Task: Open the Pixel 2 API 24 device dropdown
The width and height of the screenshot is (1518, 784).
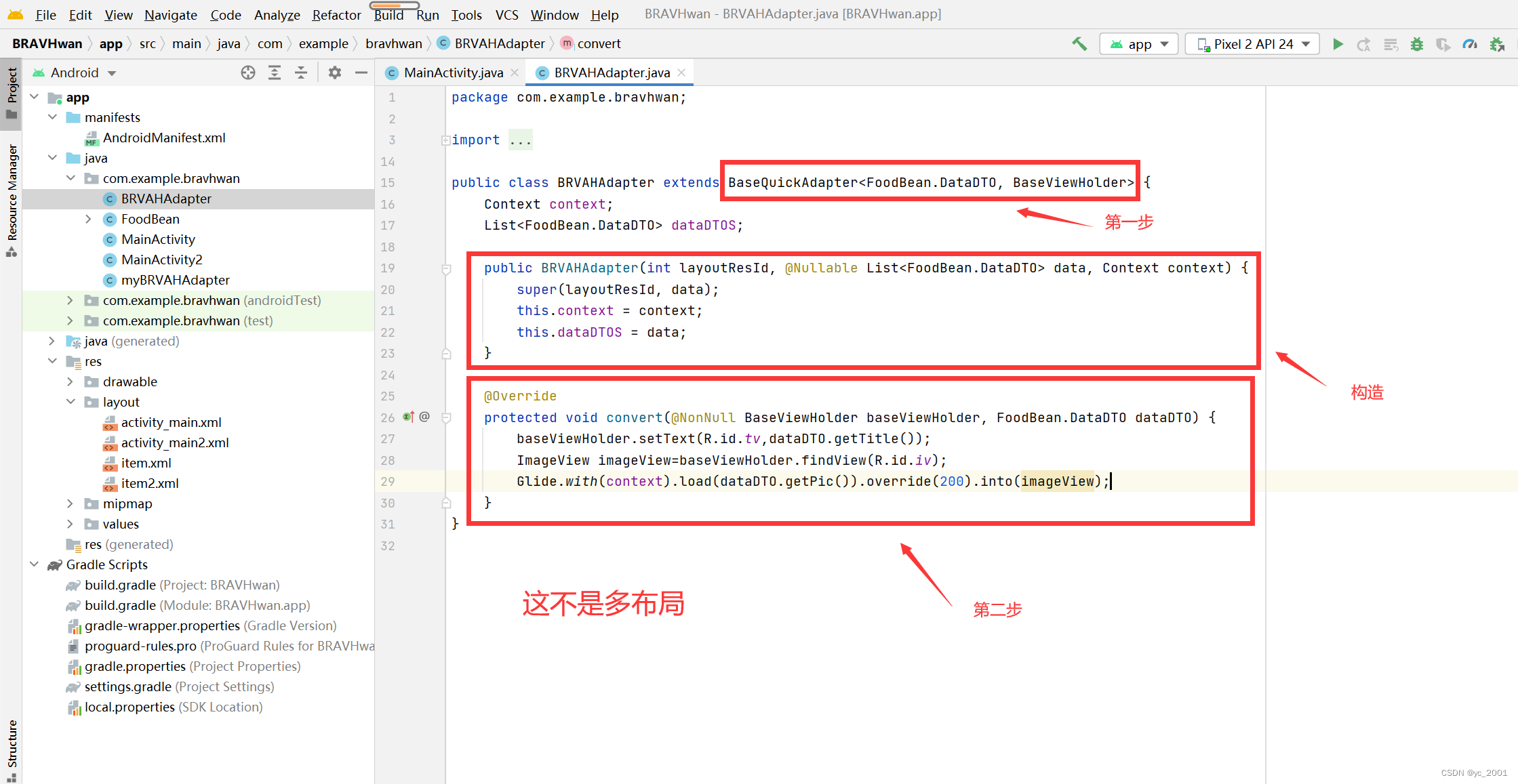Action: [x=1253, y=45]
